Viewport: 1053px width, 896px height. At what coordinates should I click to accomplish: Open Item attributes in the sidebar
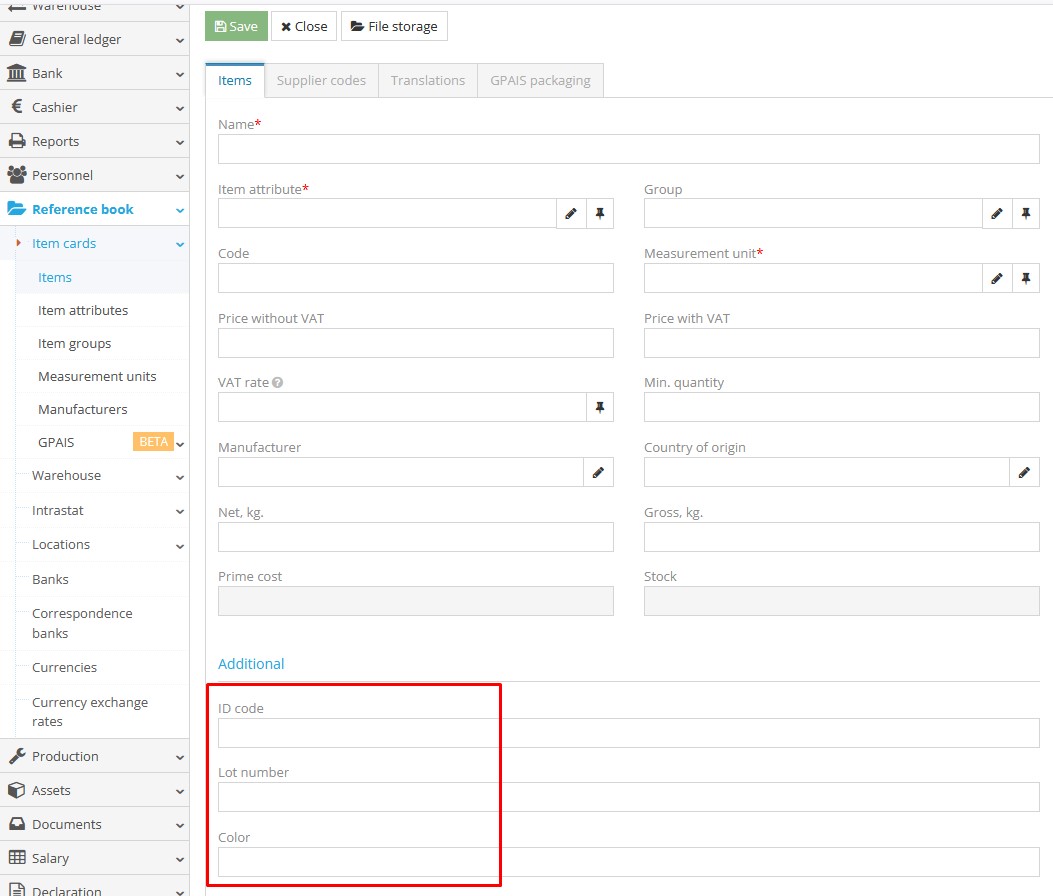click(83, 310)
